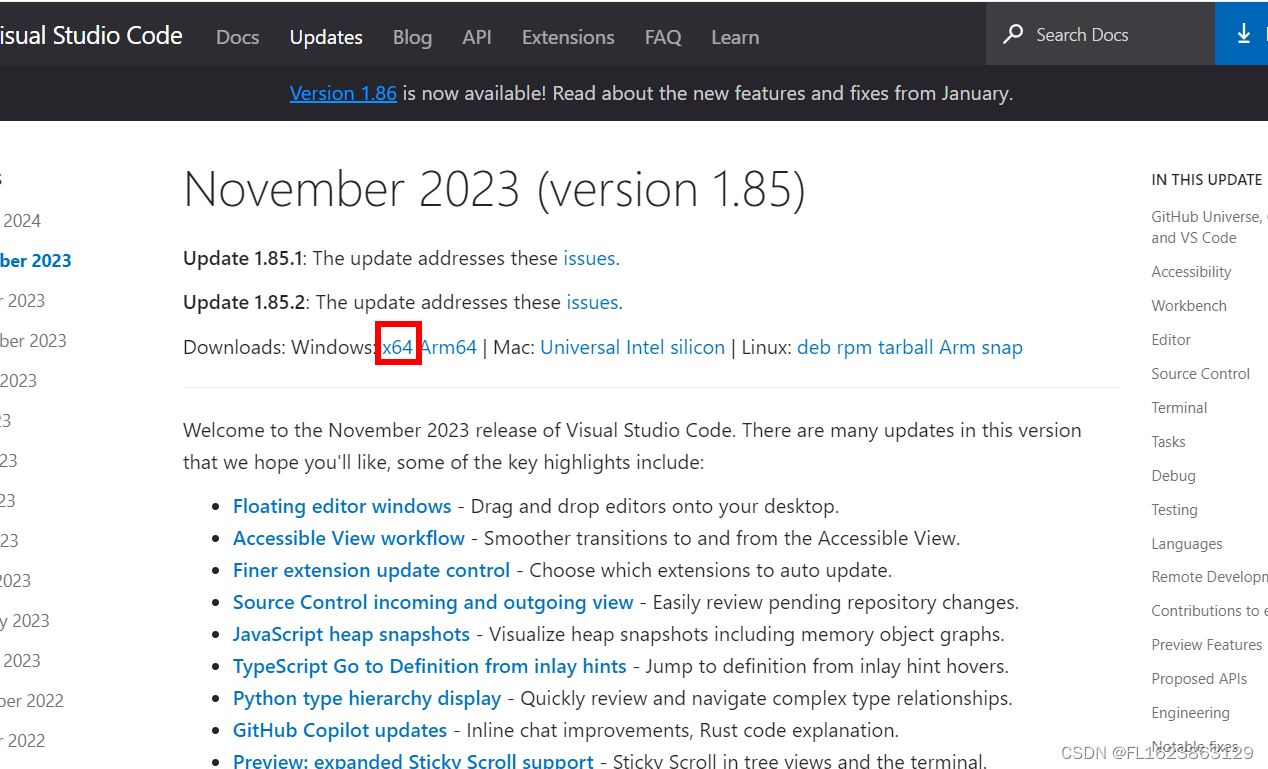Jump to Preview Features section
This screenshot has height=769, width=1268.
(1207, 645)
